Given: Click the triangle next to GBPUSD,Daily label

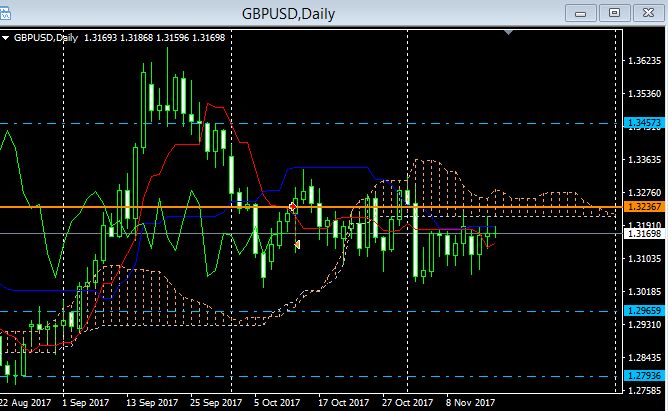Looking at the screenshot, I should click(x=6, y=38).
